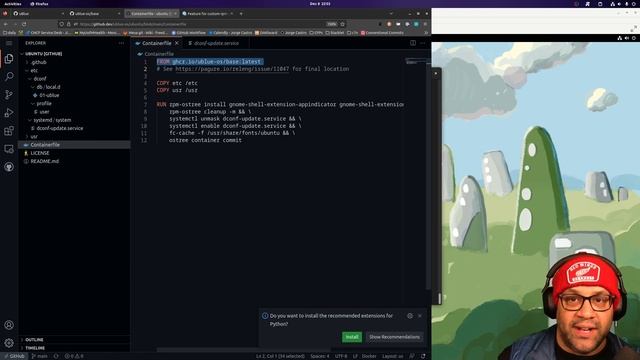The image size is (640, 360).
Task: Click the main branch indicator
Action: click(x=40, y=356)
